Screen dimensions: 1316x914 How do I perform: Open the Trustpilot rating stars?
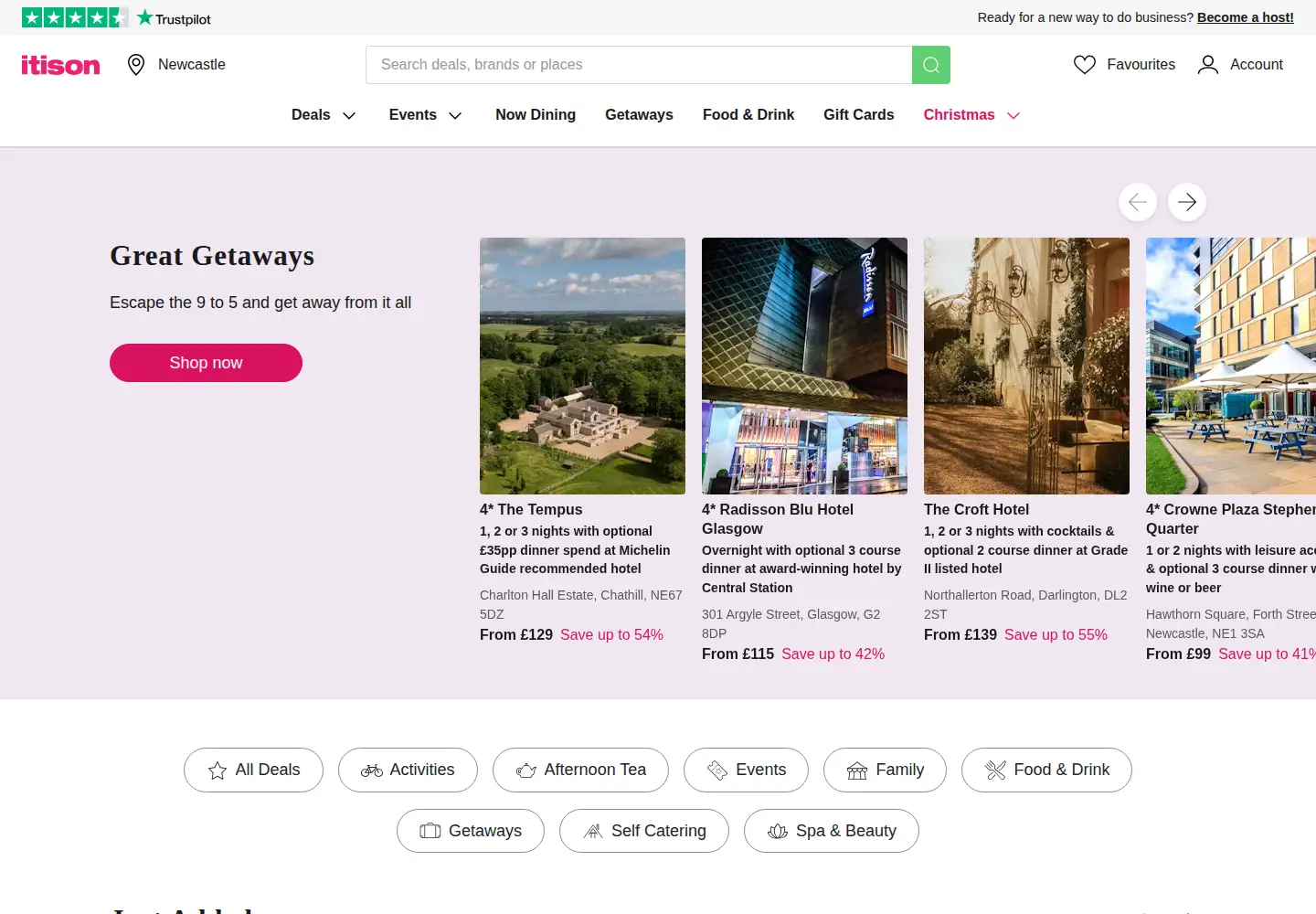coord(75,17)
